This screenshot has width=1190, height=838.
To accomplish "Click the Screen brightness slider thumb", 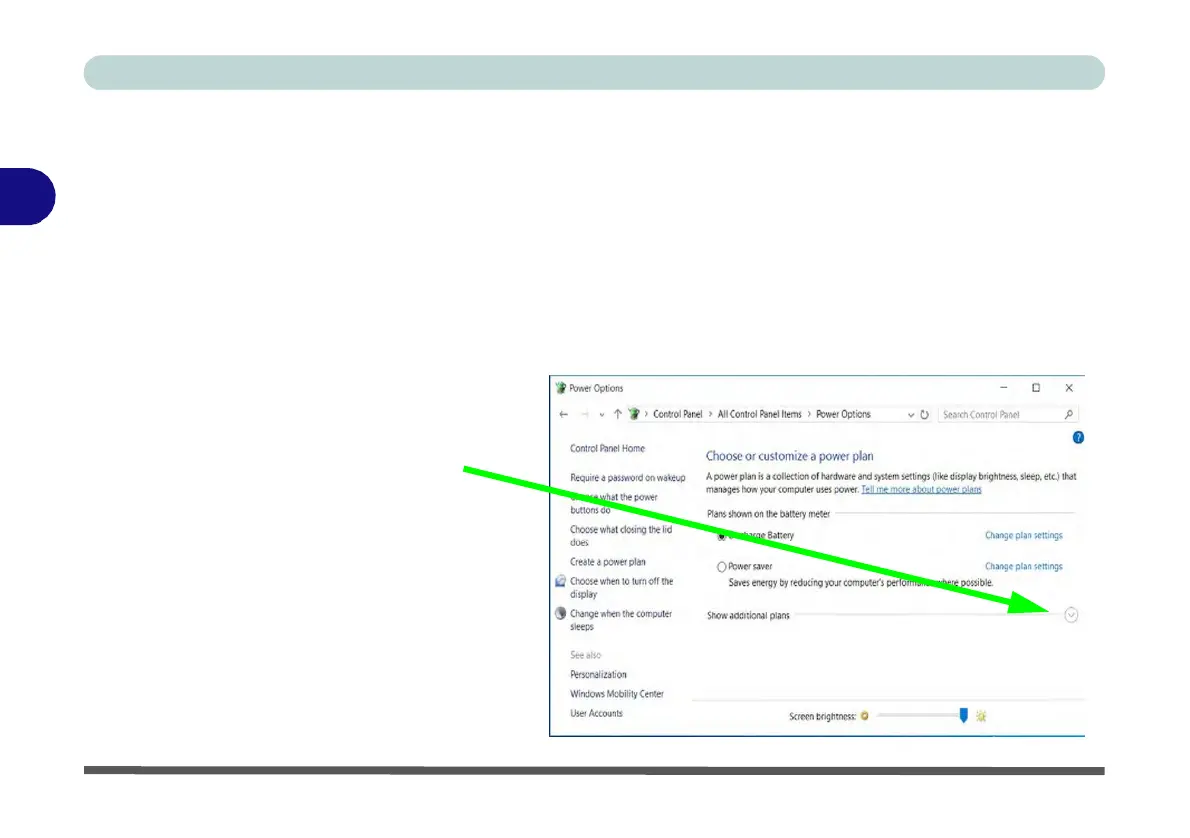I will 963,715.
